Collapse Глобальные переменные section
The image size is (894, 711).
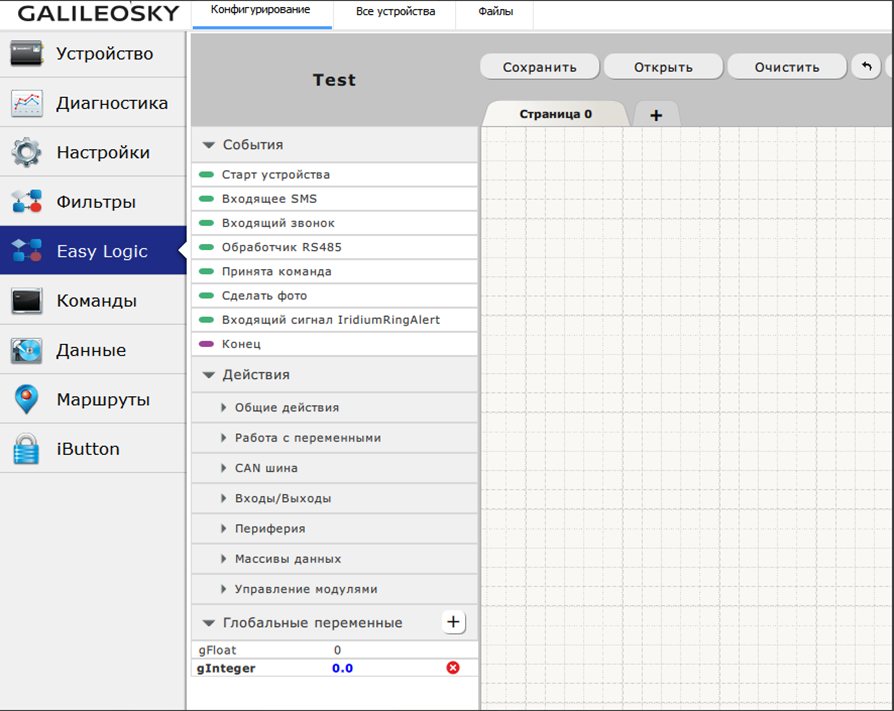point(209,623)
